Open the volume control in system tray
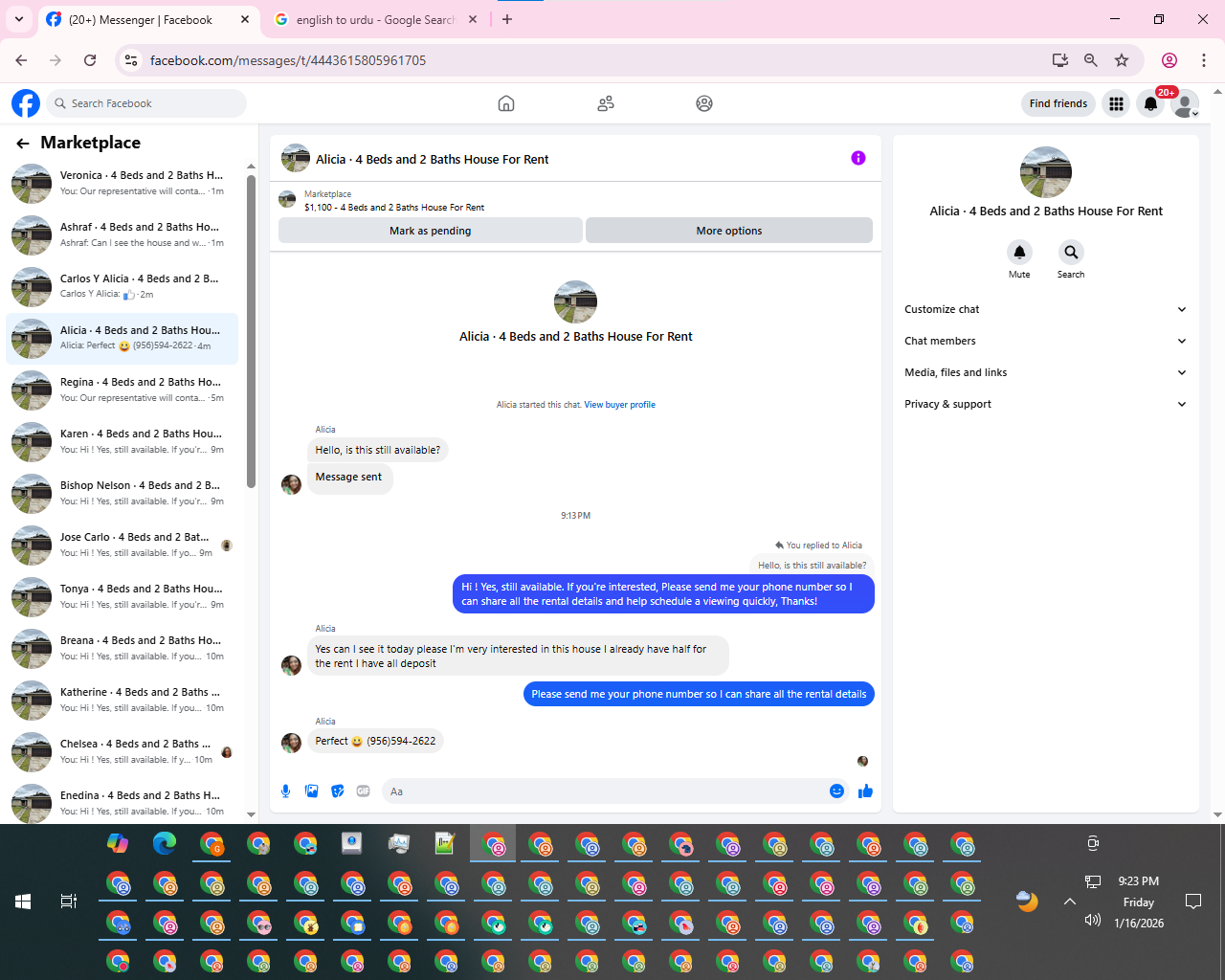 coord(1092,921)
